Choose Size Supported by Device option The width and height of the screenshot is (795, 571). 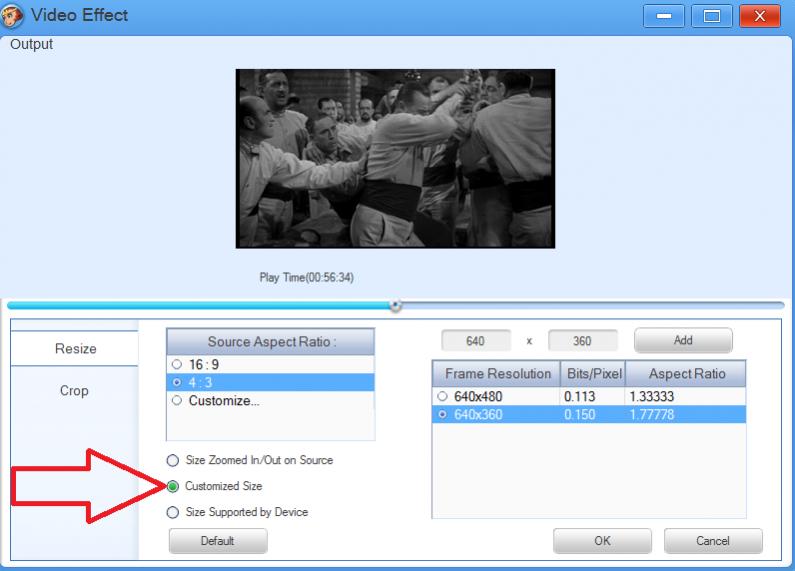pyautogui.click(x=173, y=512)
